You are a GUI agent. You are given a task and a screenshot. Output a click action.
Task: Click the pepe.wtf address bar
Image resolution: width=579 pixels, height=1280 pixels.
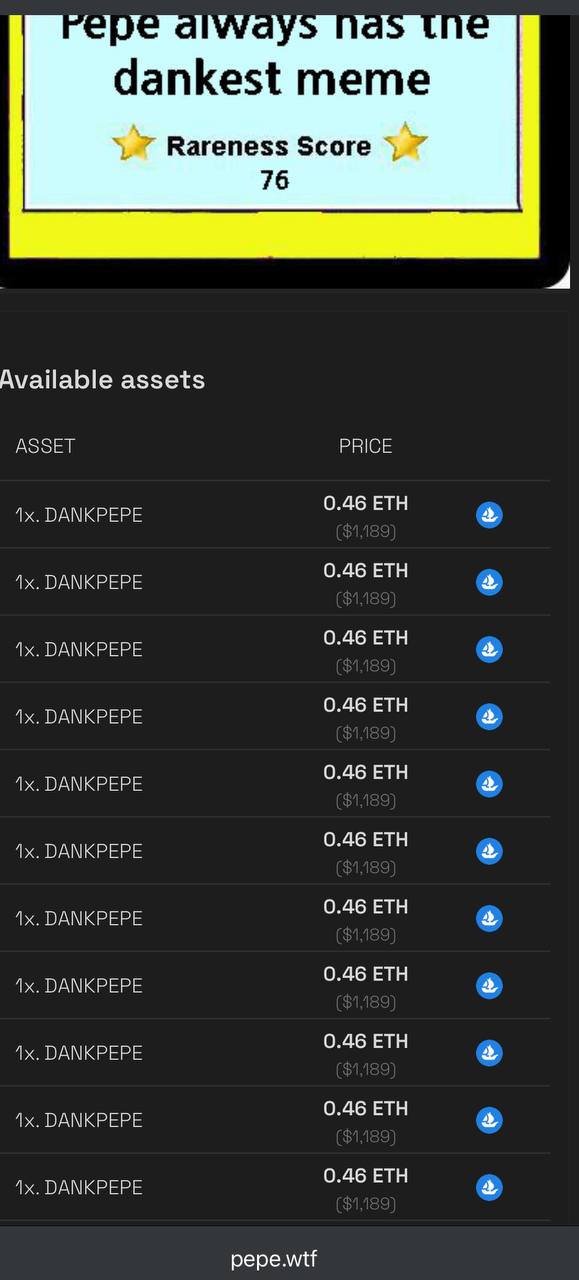point(274,1258)
